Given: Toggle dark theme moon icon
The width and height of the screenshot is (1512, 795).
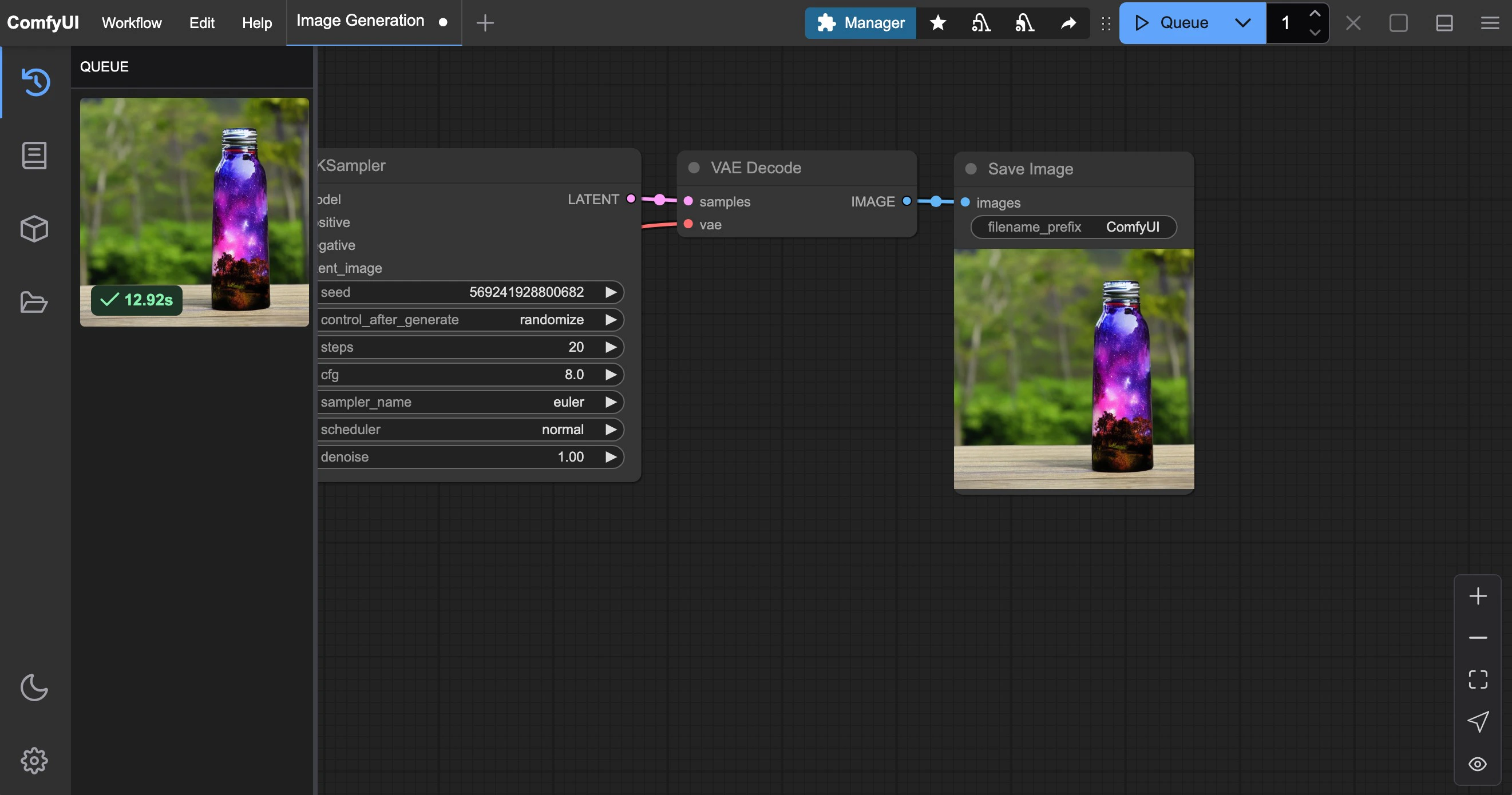Looking at the screenshot, I should (34, 687).
